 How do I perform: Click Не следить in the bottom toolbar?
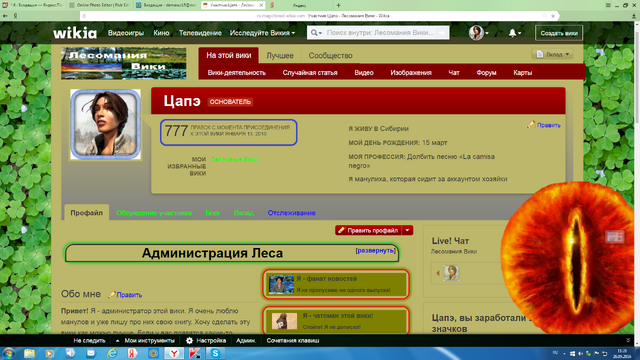click(x=89, y=340)
